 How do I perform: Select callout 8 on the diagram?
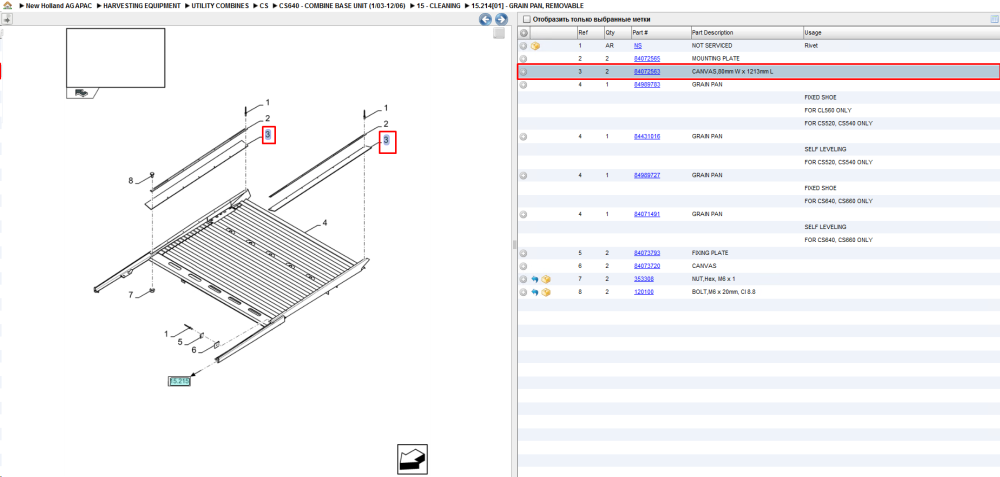click(131, 180)
